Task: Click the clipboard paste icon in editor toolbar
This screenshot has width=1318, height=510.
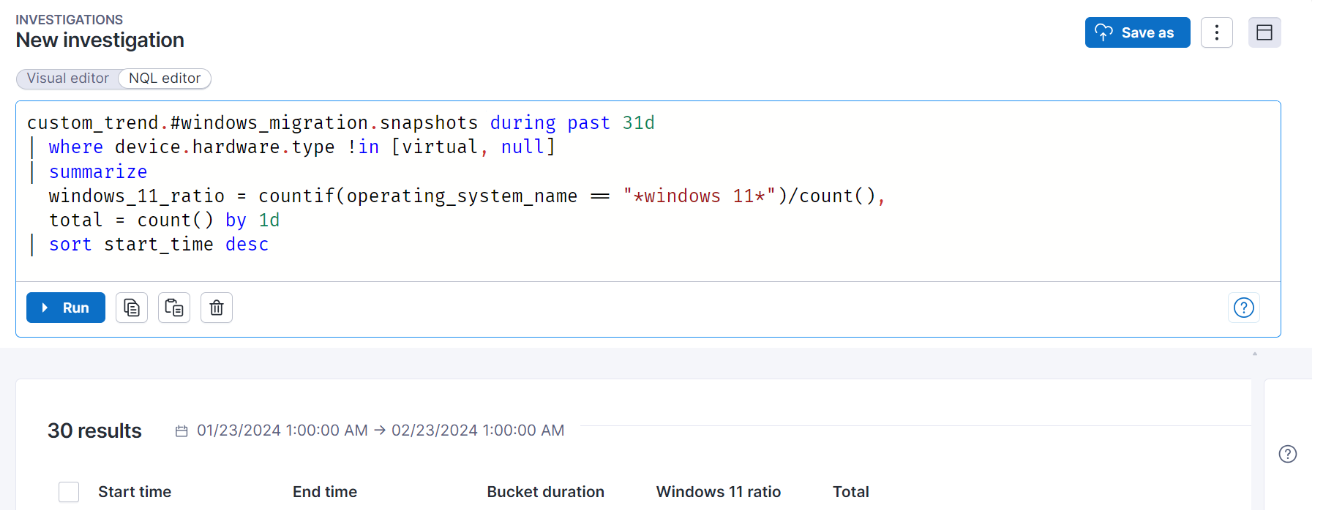Action: (174, 308)
